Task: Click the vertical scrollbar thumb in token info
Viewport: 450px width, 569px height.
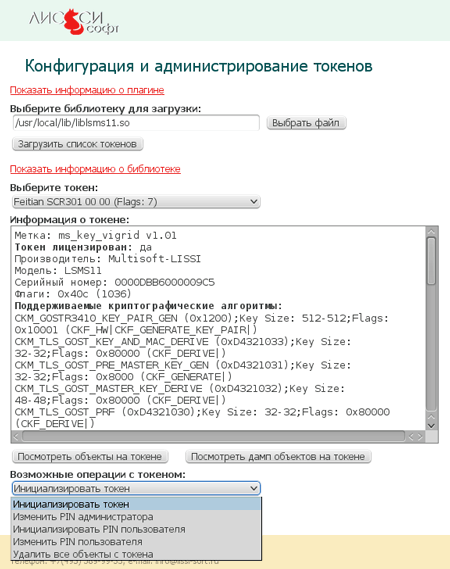Action: tap(431, 261)
